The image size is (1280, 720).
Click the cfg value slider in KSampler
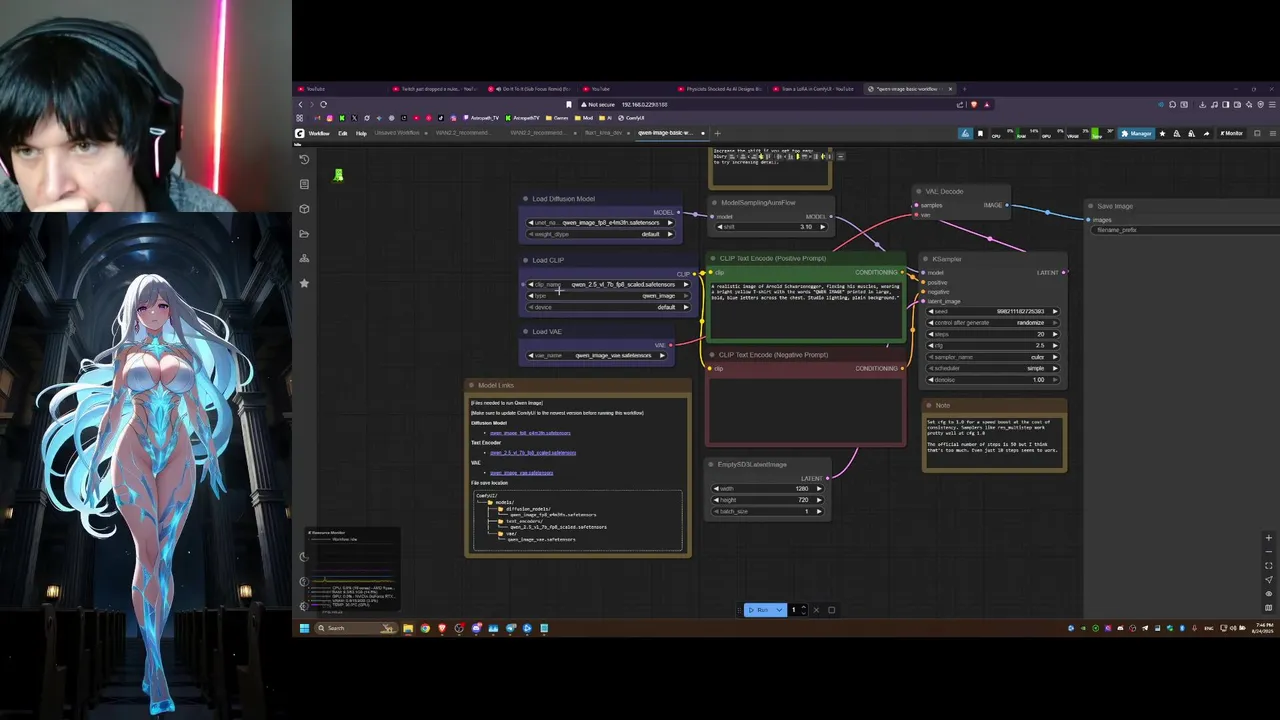993,345
